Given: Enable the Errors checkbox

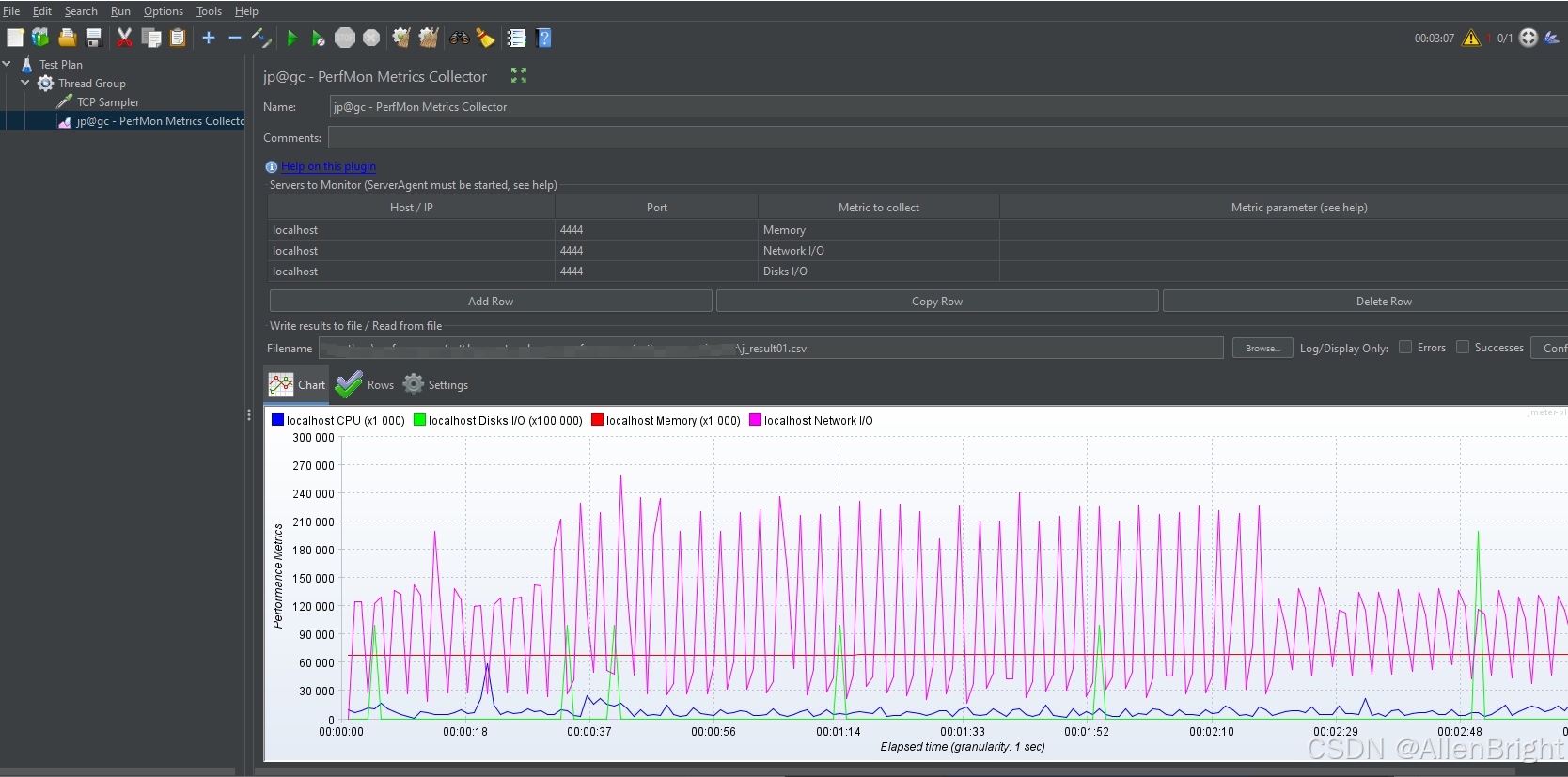Looking at the screenshot, I should (1405, 347).
